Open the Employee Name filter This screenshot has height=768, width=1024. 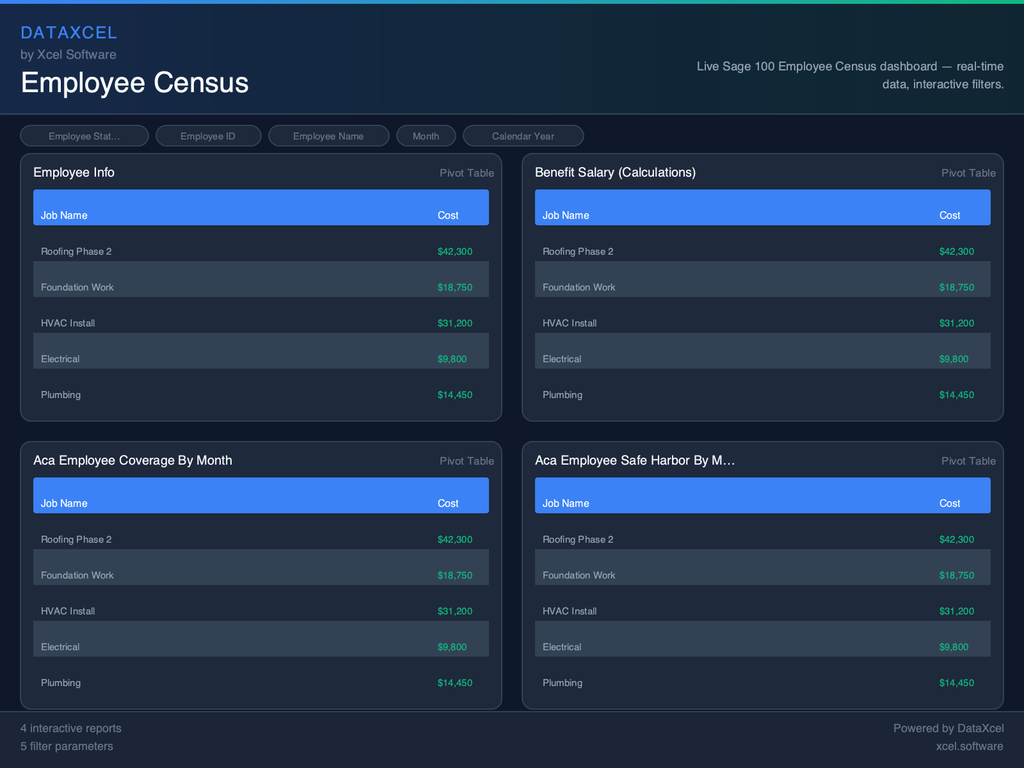point(328,135)
